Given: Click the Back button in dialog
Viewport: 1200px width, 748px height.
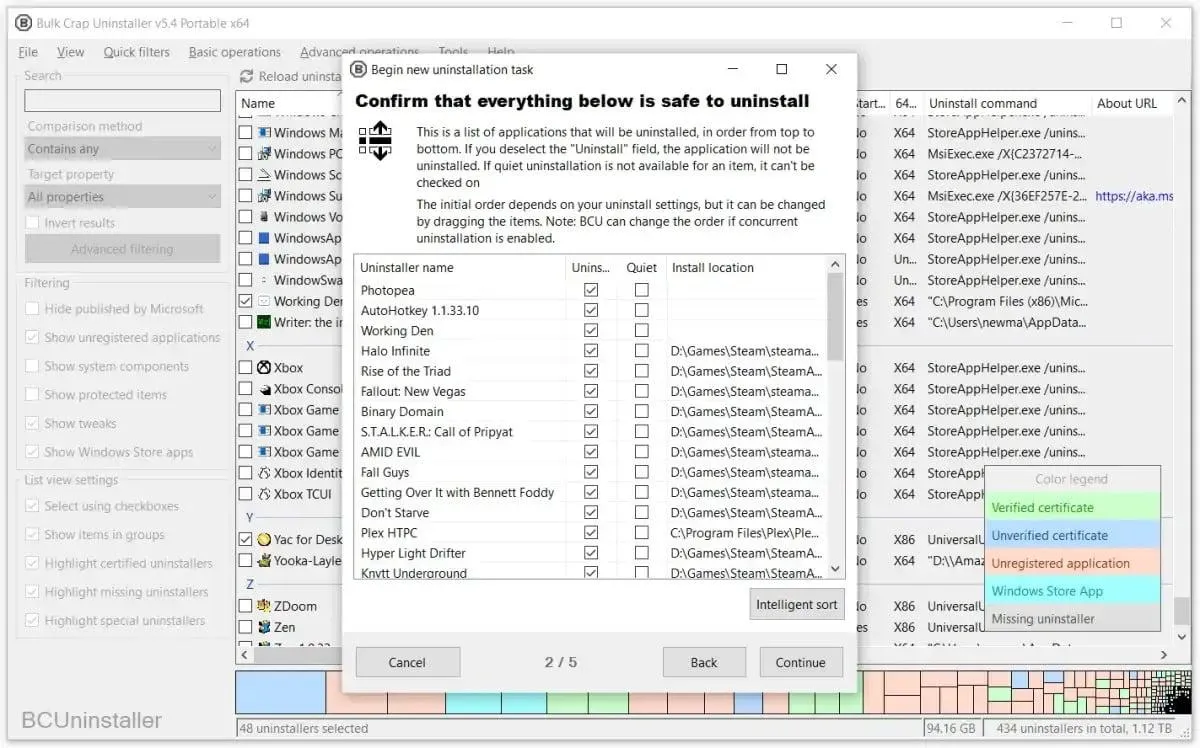Looking at the screenshot, I should tap(704, 662).
